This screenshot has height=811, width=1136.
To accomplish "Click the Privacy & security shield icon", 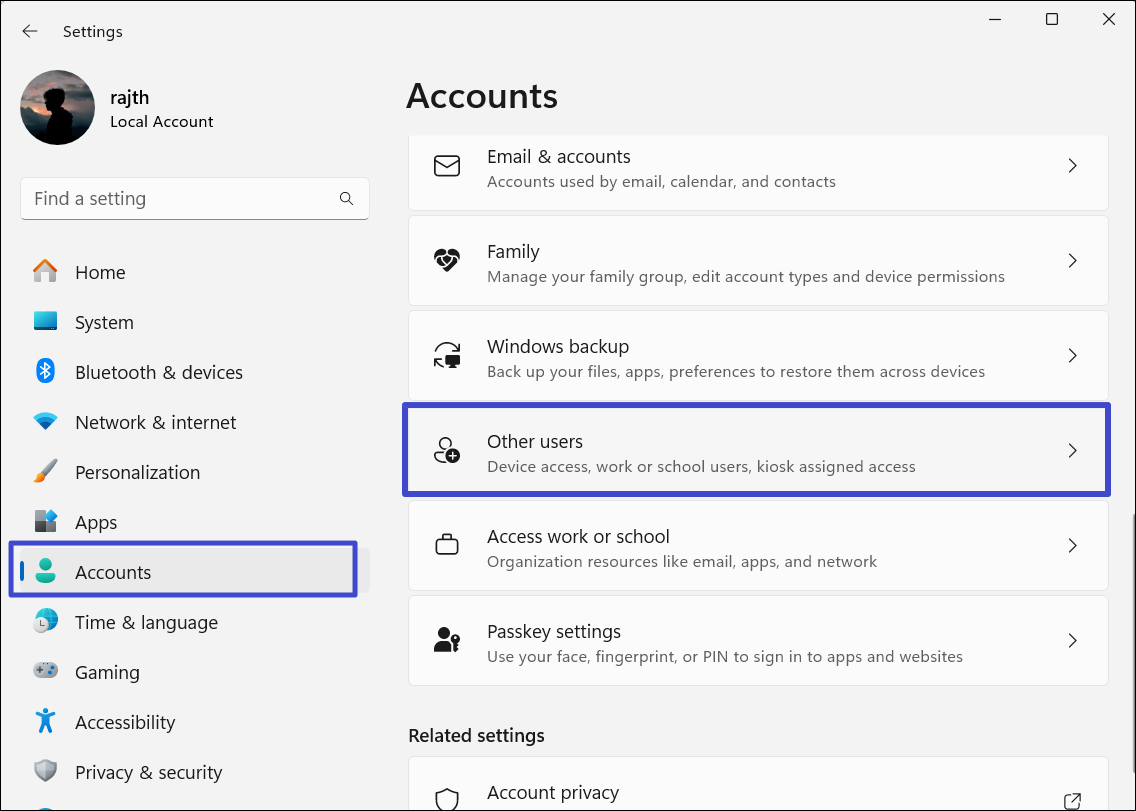I will (45, 772).
